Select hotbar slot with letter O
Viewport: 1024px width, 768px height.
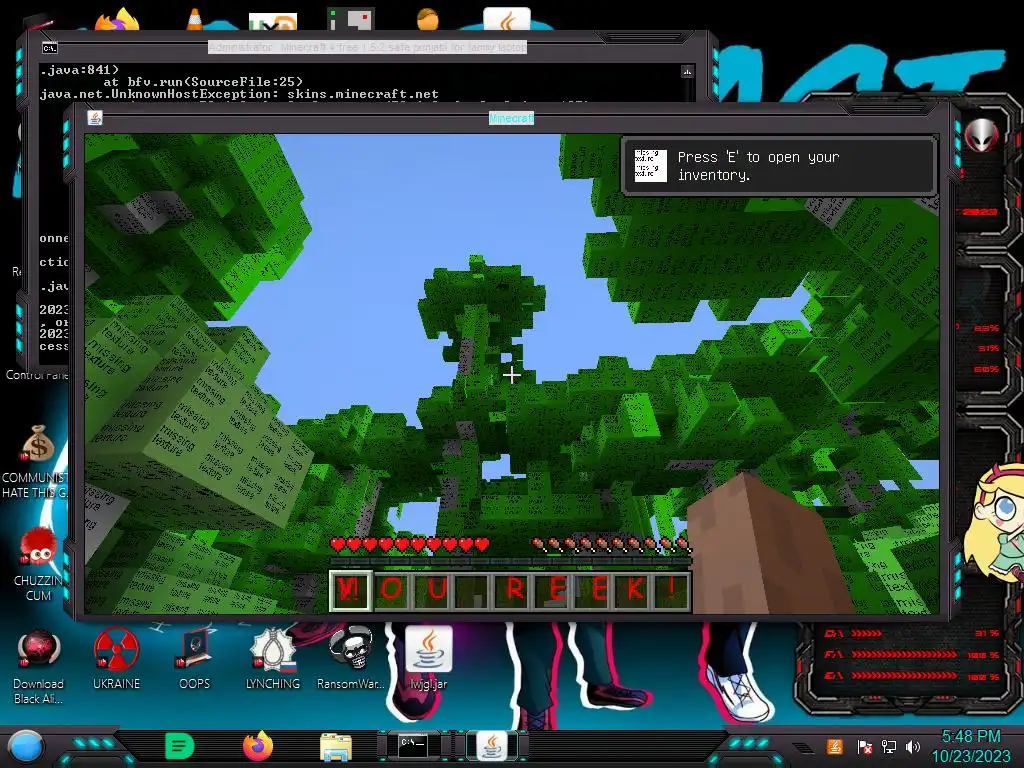(x=391, y=590)
